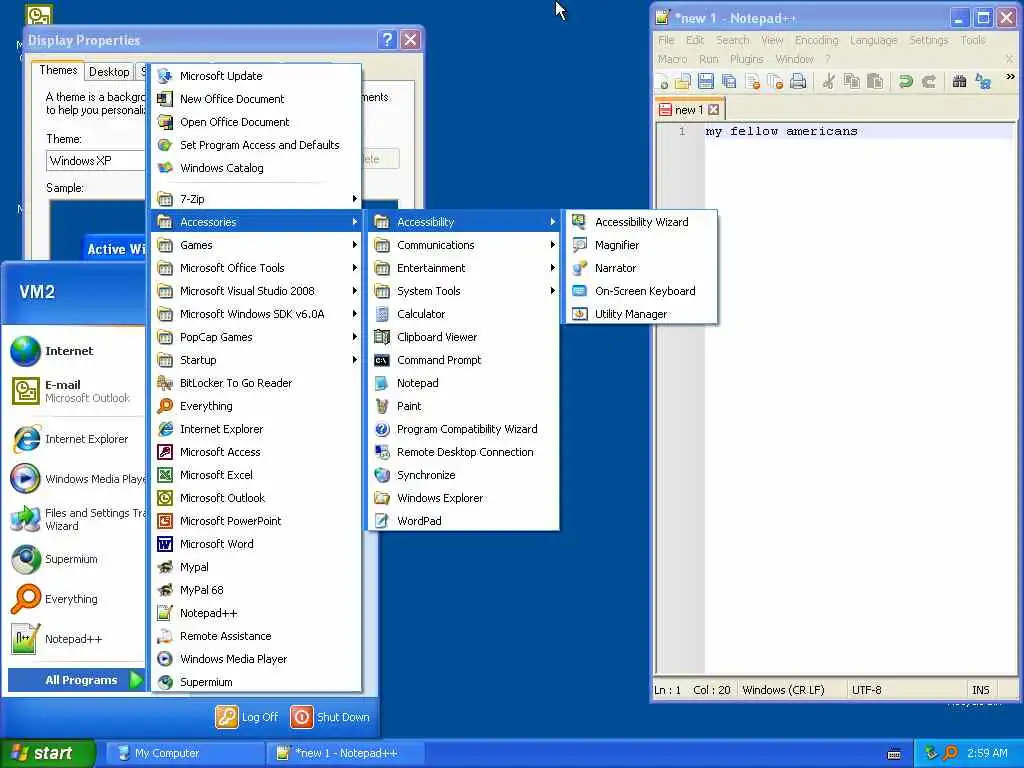Click the Copy icon in Notepad++ toolbar
This screenshot has width=1024, height=768.
pos(852,82)
